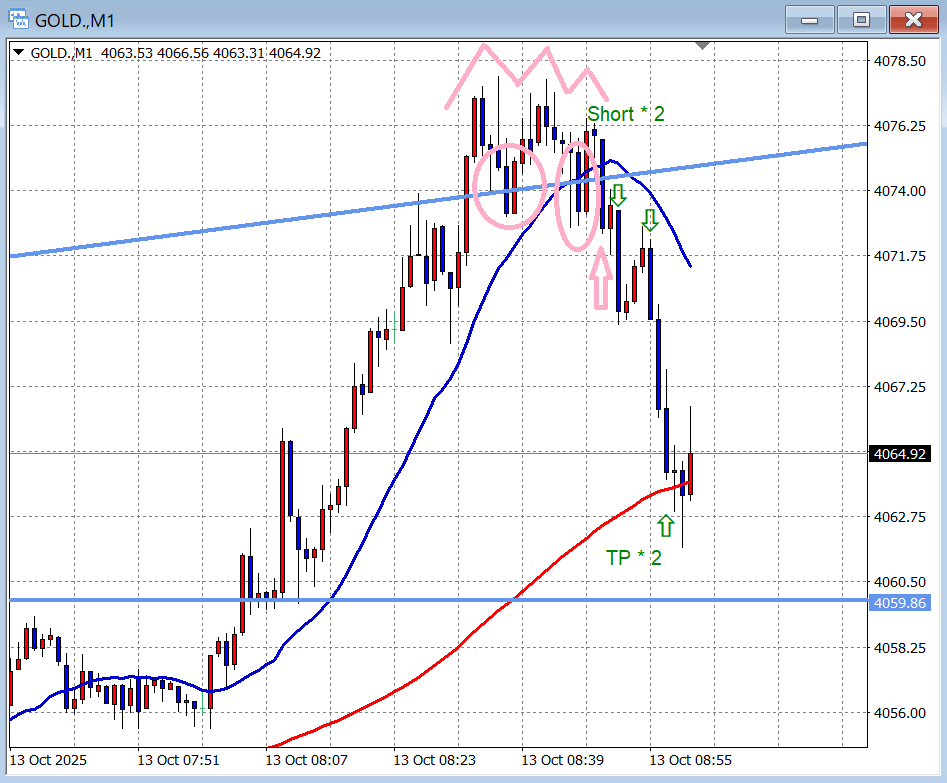Viewport: 947px width, 783px height.
Task: Minimize the GOLD.,M1 chart window
Action: point(809,20)
